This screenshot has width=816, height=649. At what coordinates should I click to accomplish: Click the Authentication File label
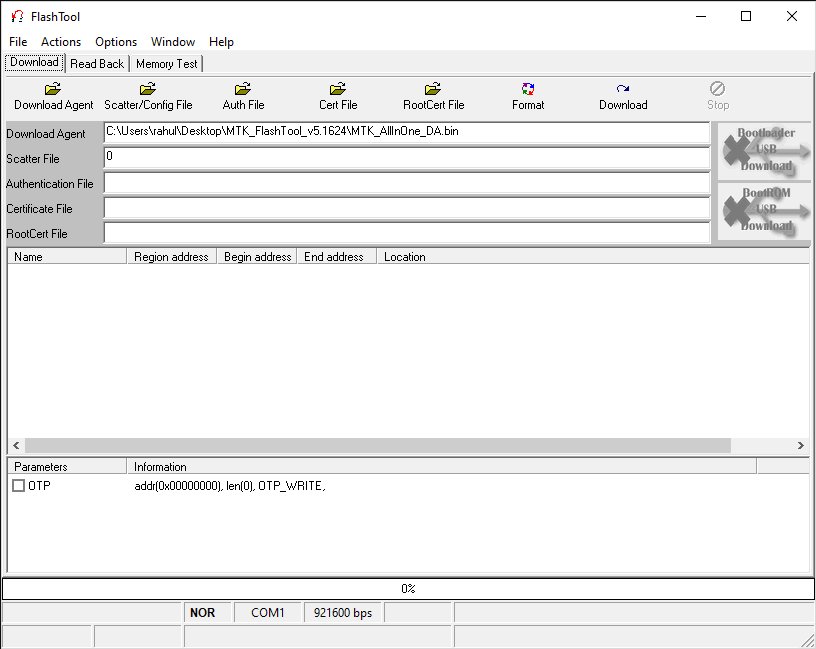(x=50, y=184)
